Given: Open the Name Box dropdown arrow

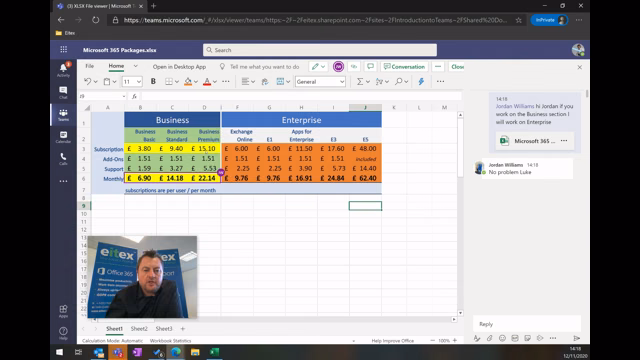Looking at the screenshot, I should point(124,96).
